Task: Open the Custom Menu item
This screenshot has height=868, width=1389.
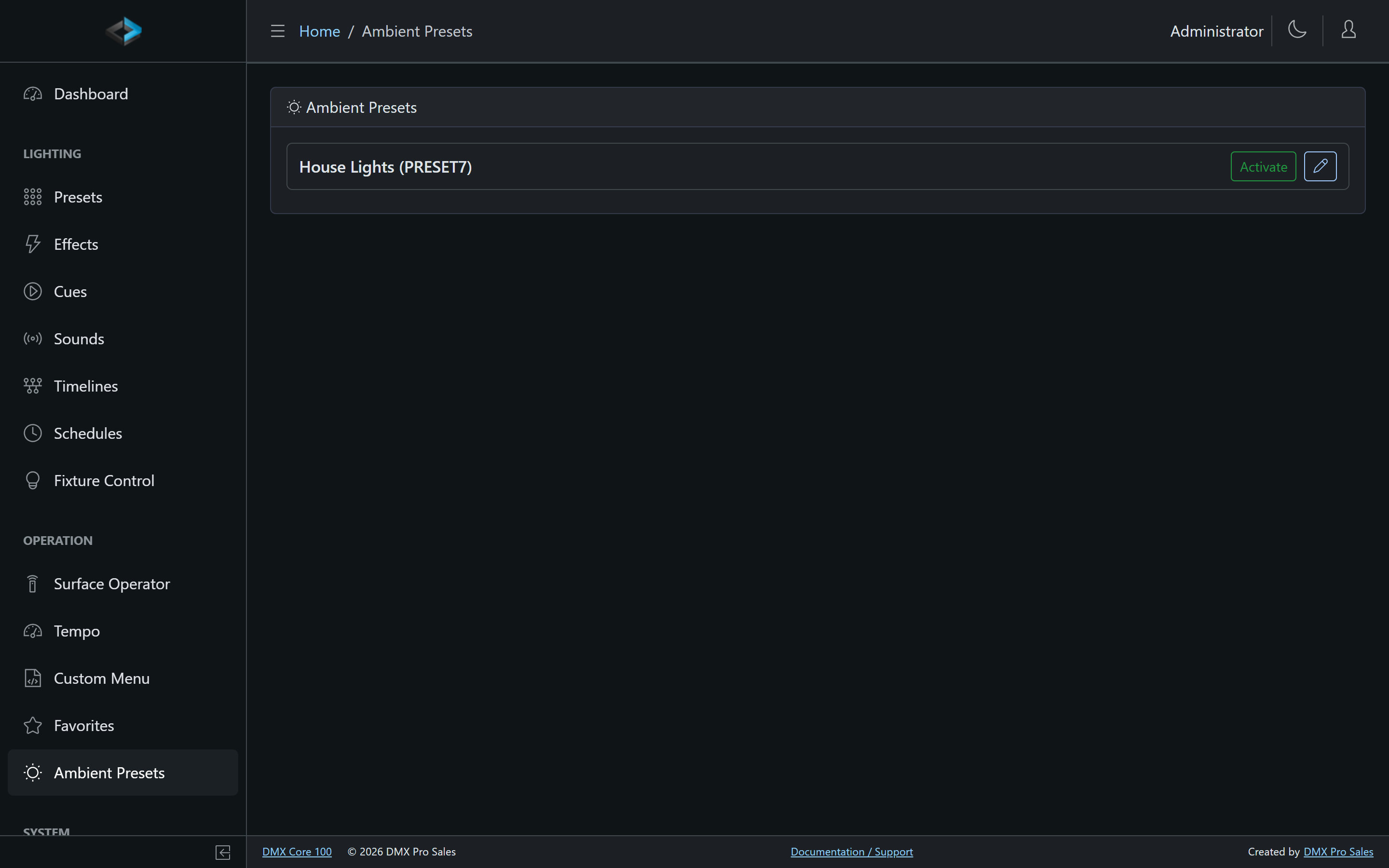Action: click(x=123, y=678)
